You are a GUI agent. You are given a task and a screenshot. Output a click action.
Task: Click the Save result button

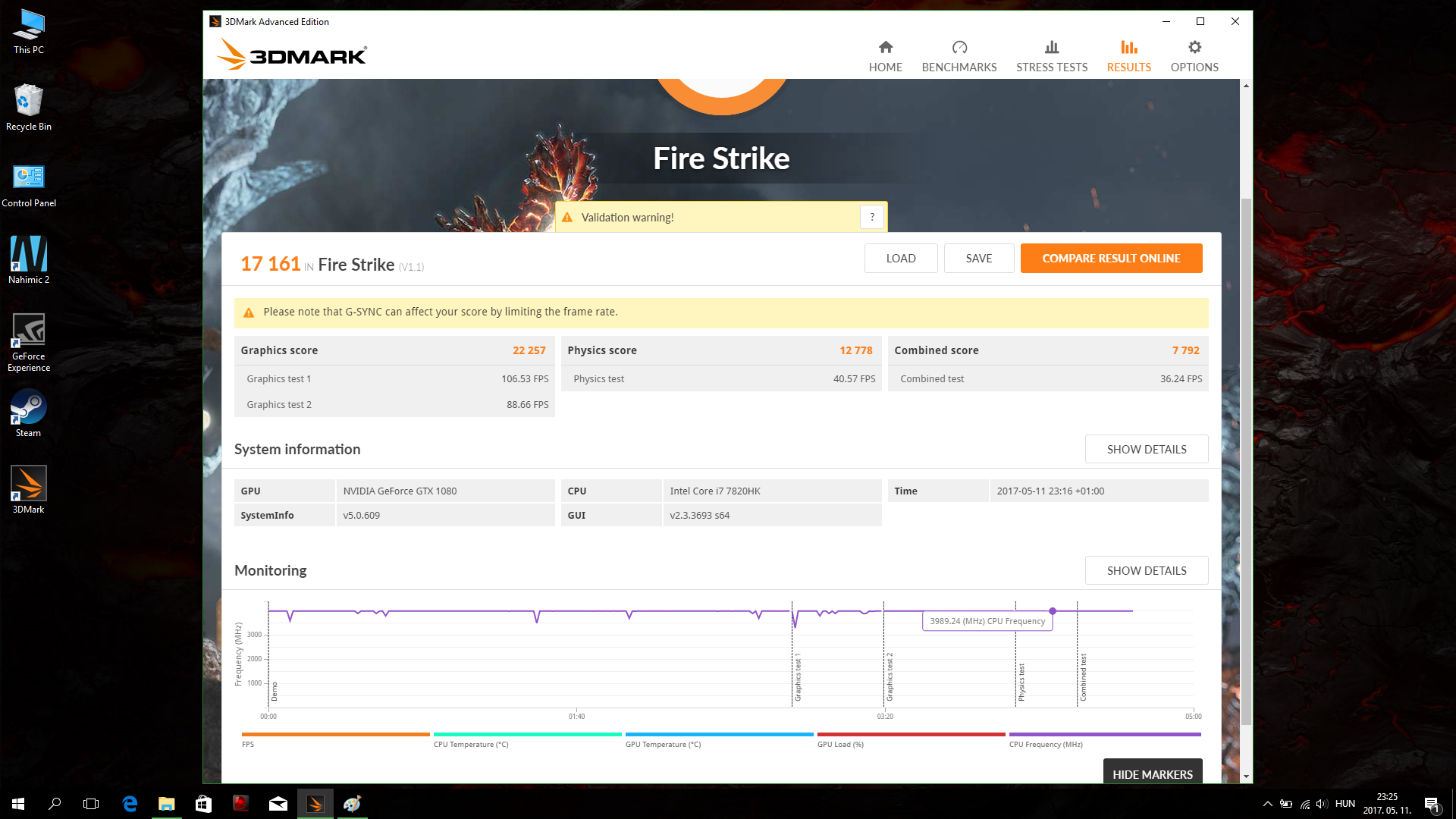click(x=978, y=258)
